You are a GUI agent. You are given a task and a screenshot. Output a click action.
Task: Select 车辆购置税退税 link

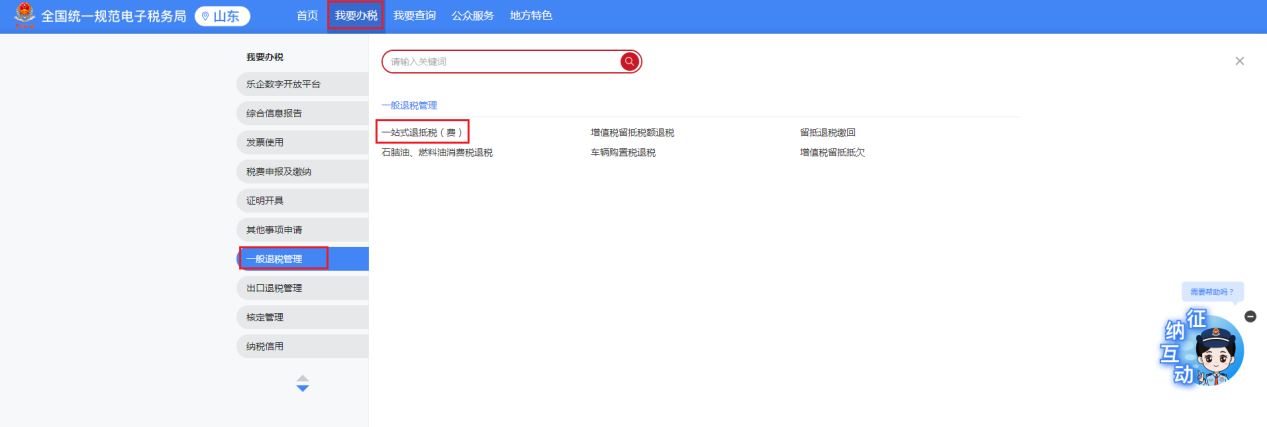(x=622, y=153)
